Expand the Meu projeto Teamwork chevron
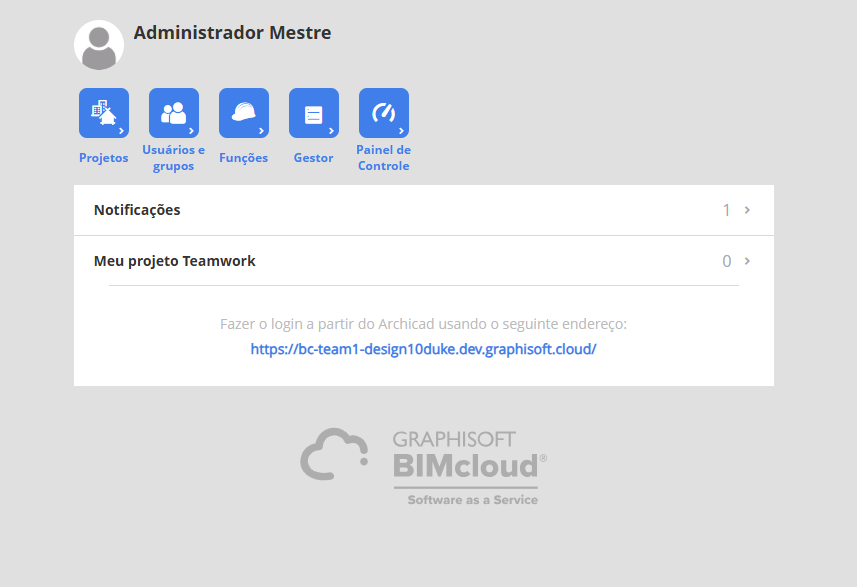The height and width of the screenshot is (587, 857). [747, 261]
